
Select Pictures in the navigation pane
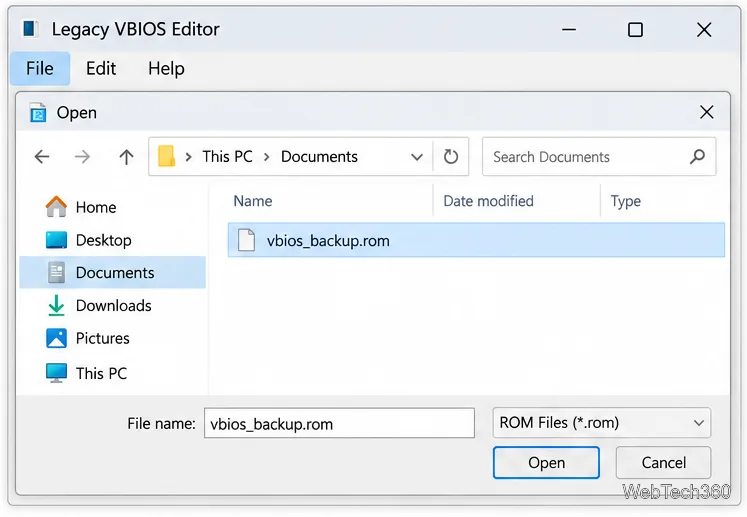(x=112, y=338)
